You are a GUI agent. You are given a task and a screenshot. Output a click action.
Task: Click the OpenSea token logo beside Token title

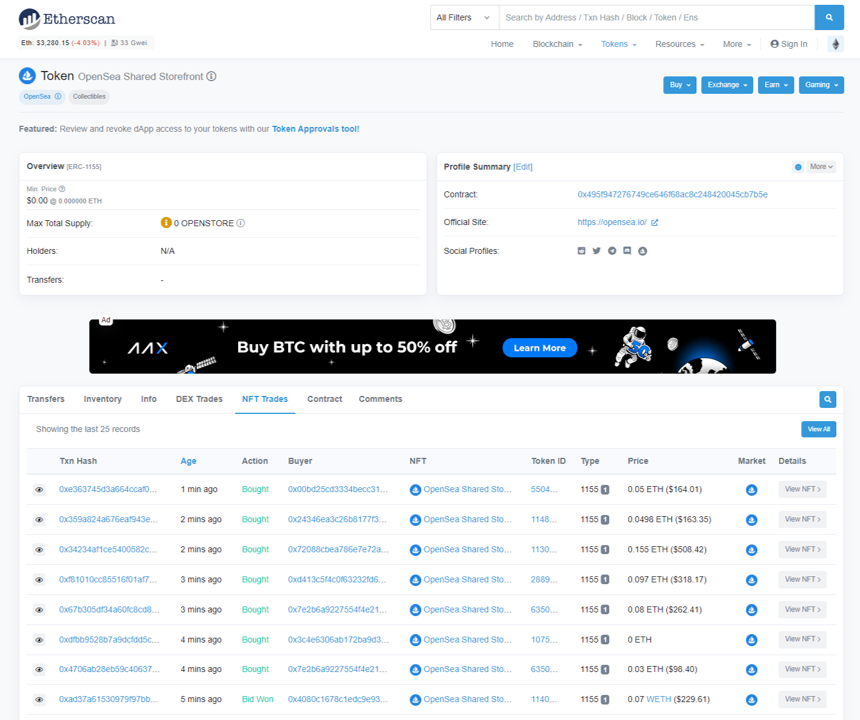pyautogui.click(x=27, y=76)
